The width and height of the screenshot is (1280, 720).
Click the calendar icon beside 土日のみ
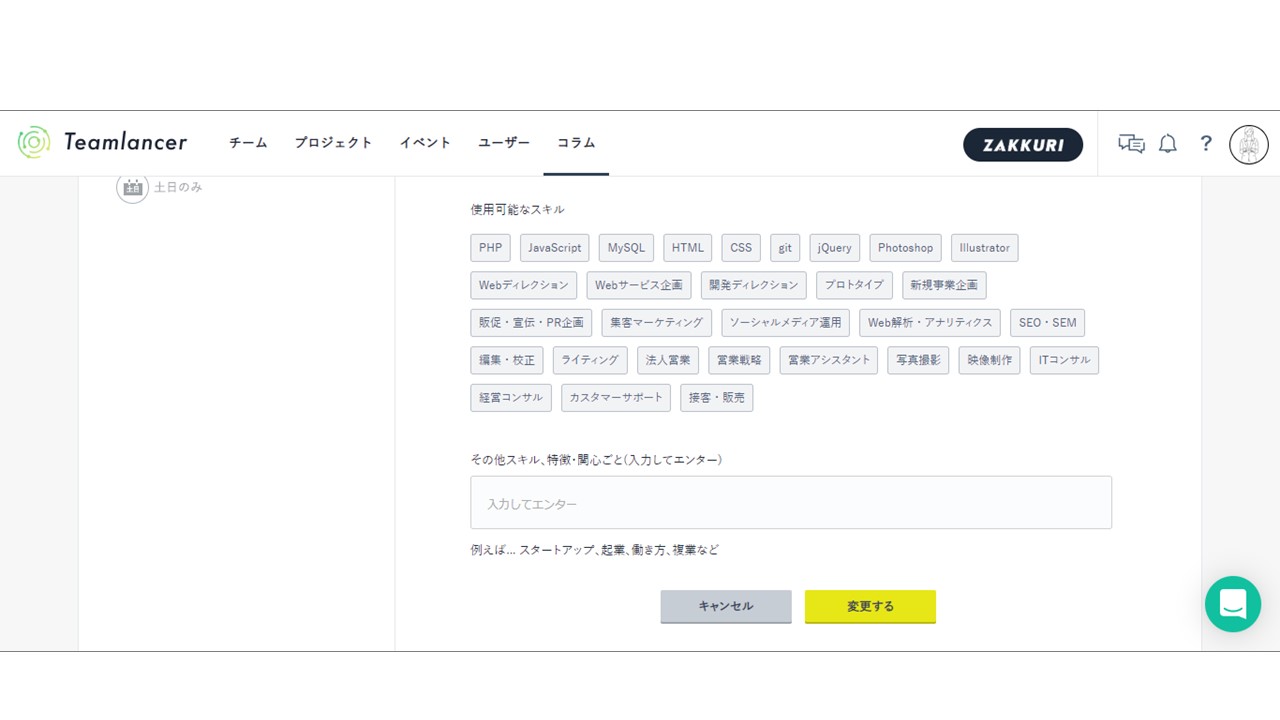coord(132,187)
